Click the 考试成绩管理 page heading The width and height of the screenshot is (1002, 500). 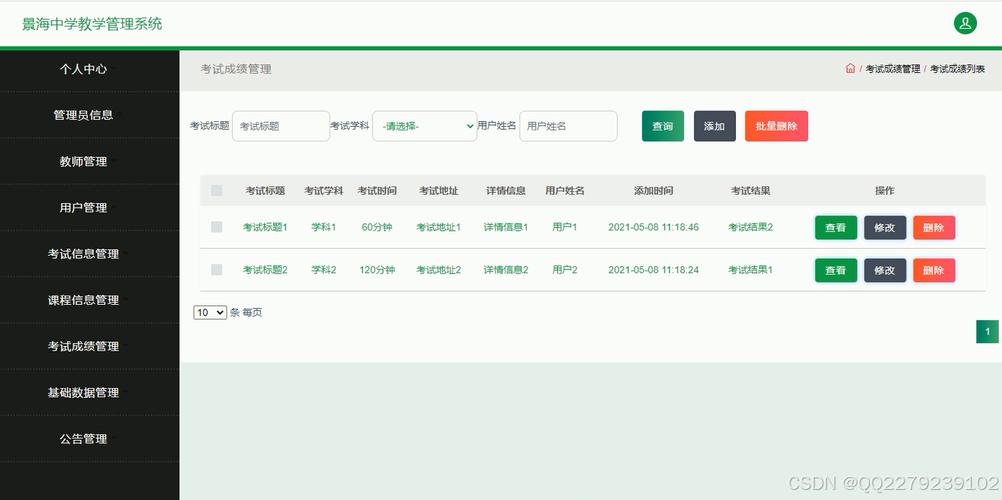click(x=236, y=69)
